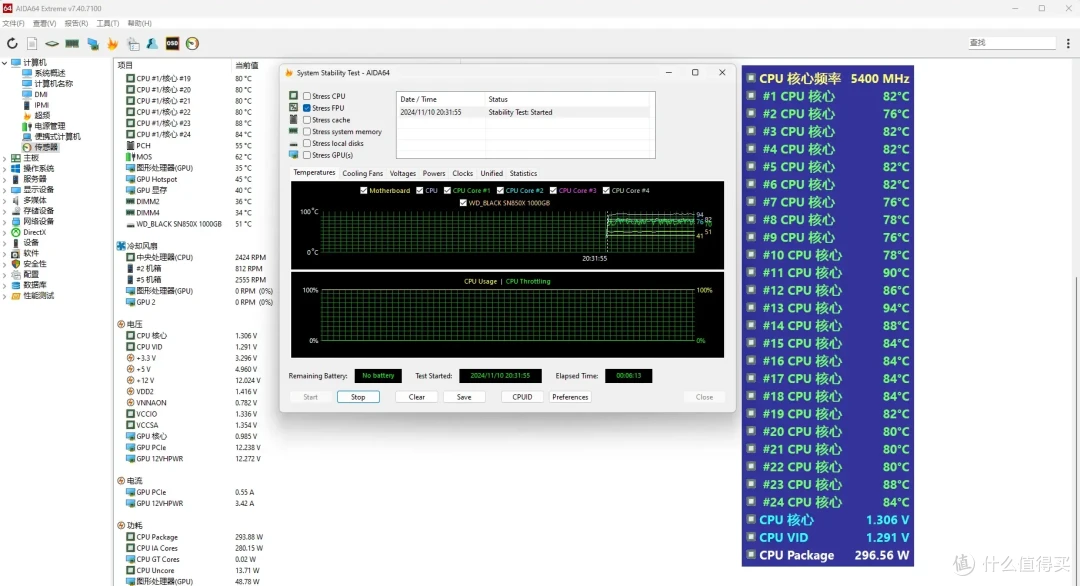Click the Stop button

(x=358, y=397)
